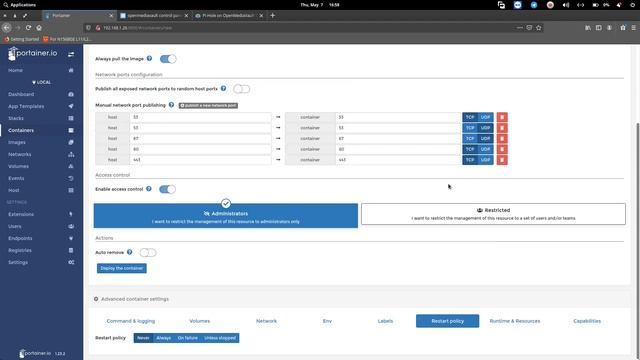Click help icon beside Enable access control
This screenshot has height=360, width=640.
pyautogui.click(x=149, y=189)
